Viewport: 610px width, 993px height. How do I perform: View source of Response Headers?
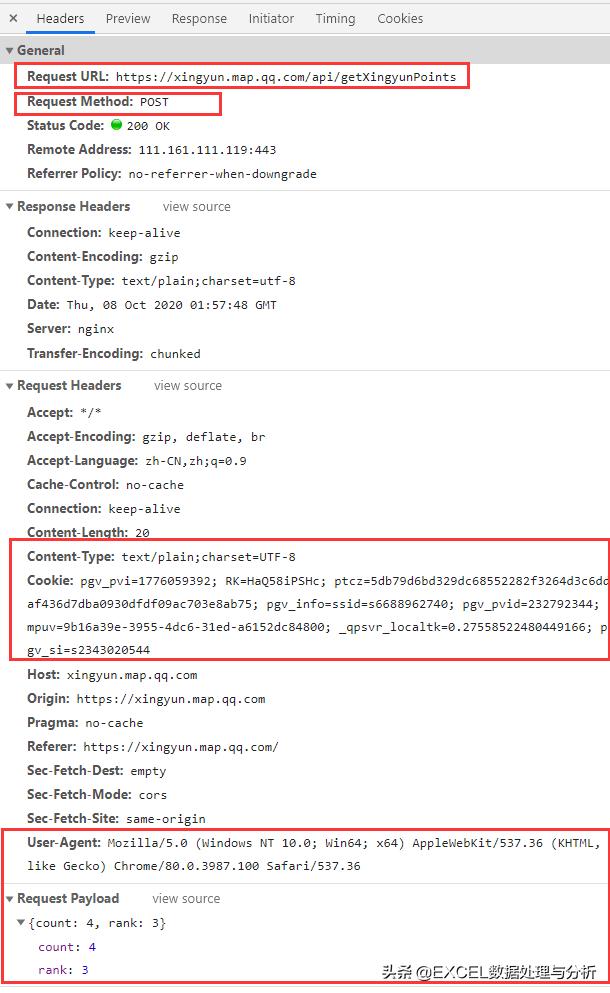tap(196, 207)
